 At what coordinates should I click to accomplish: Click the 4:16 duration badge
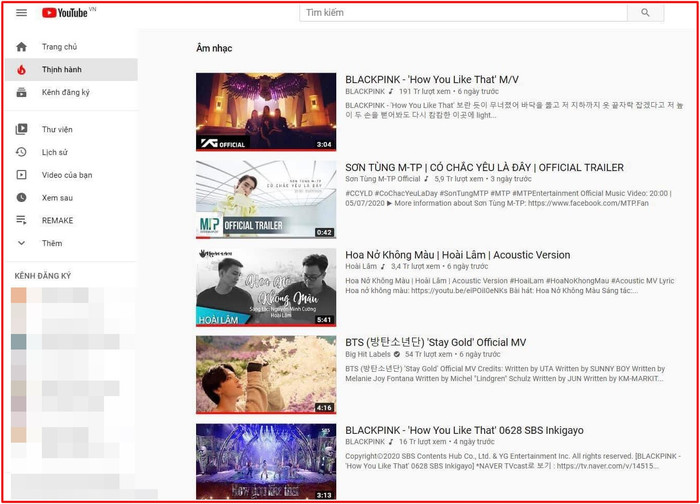point(324,408)
